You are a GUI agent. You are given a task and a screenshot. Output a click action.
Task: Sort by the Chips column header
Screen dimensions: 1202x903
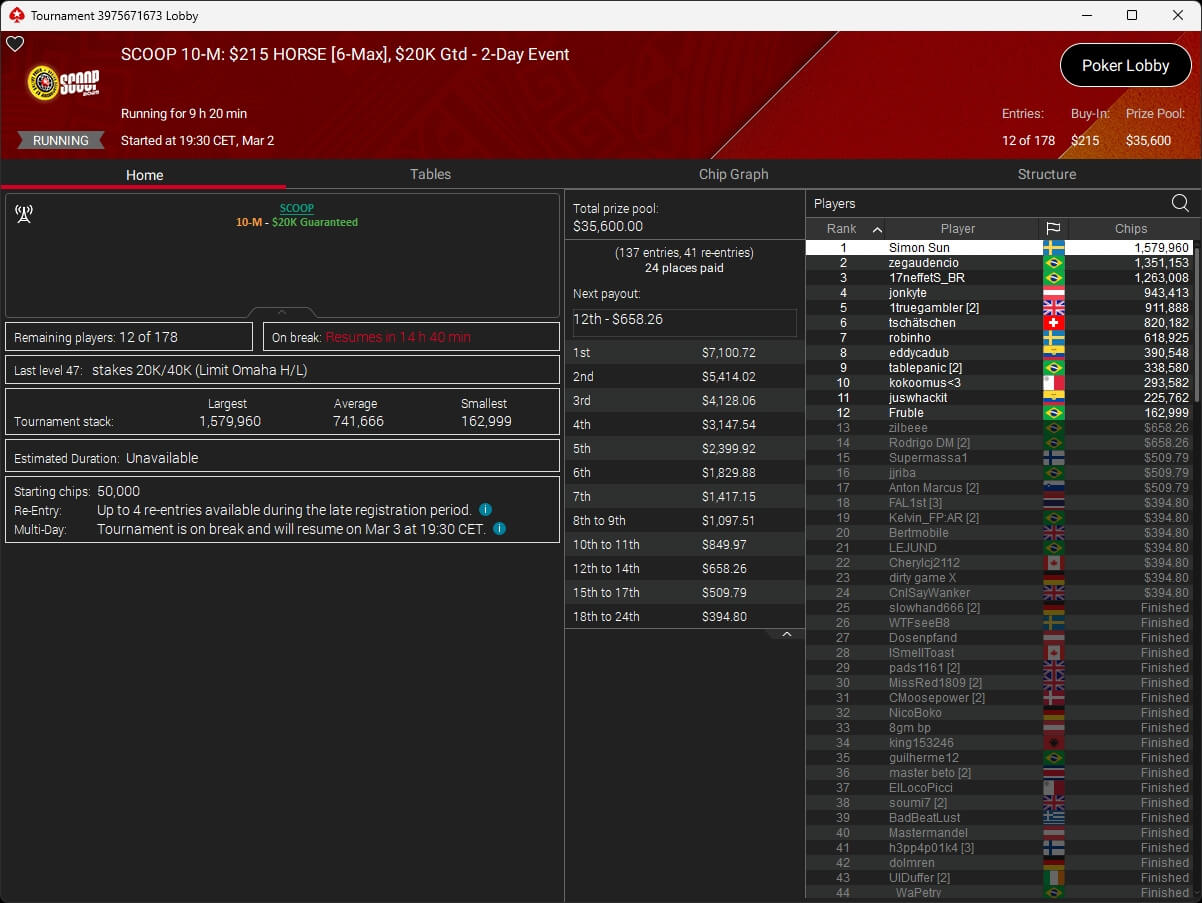[x=1130, y=229]
